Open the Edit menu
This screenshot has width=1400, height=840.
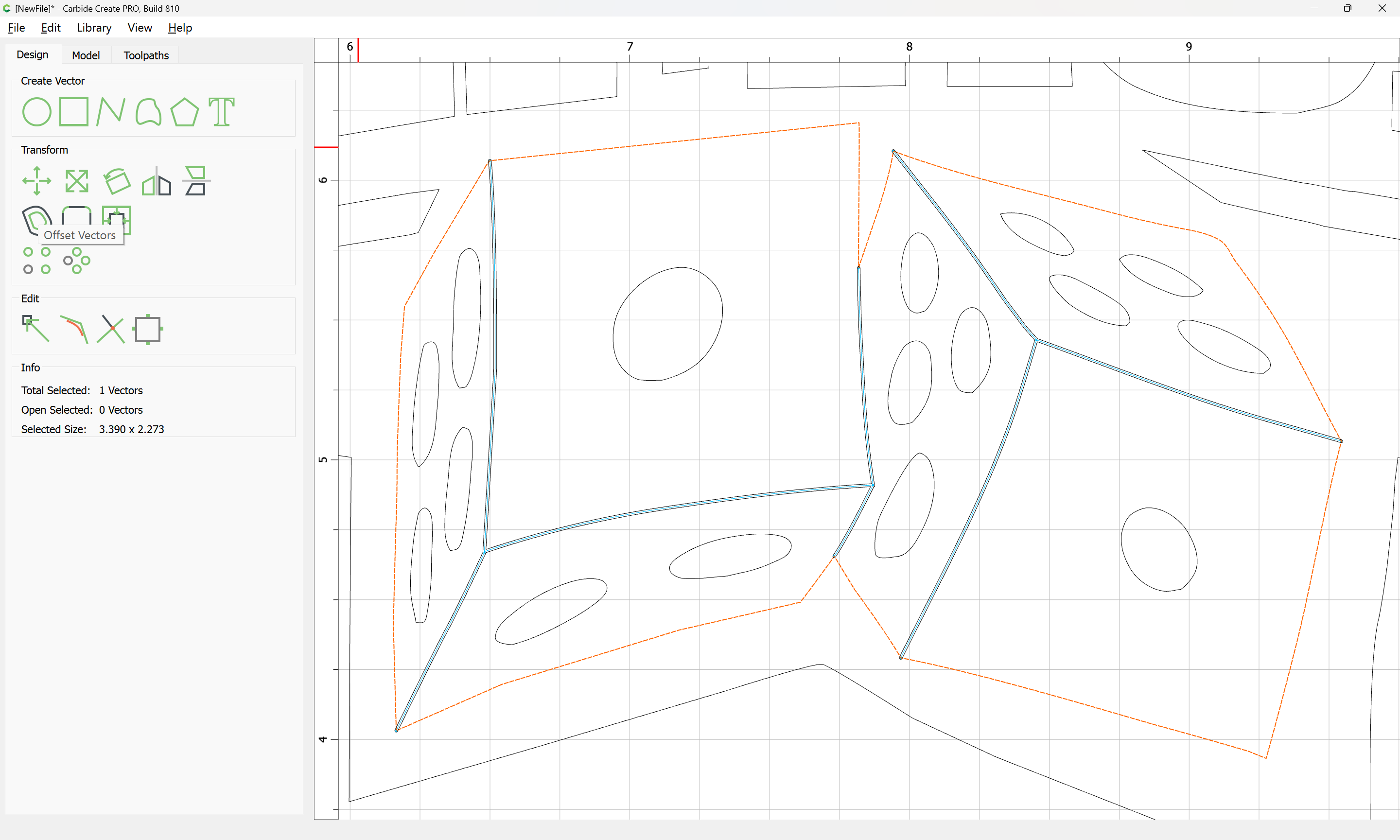click(x=51, y=28)
